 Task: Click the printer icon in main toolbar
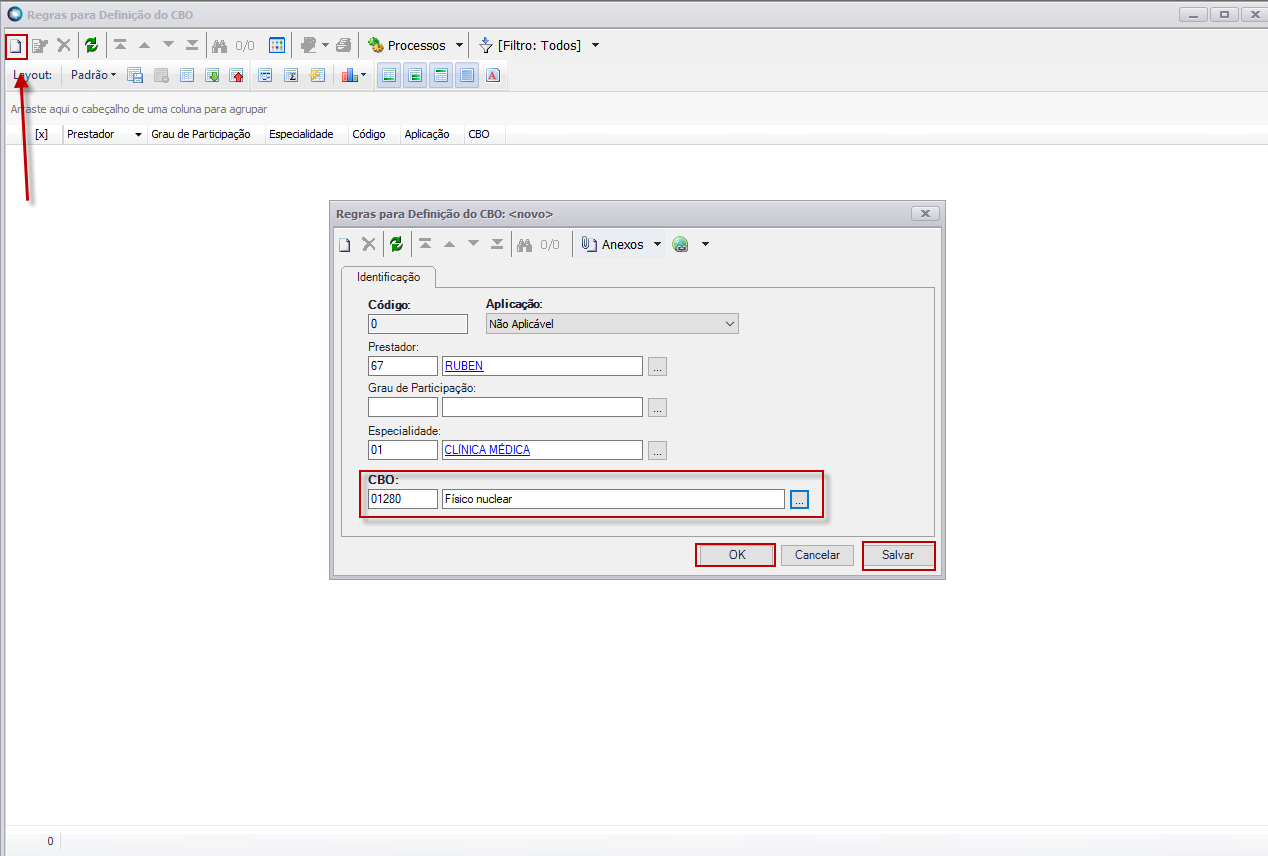(x=344, y=46)
